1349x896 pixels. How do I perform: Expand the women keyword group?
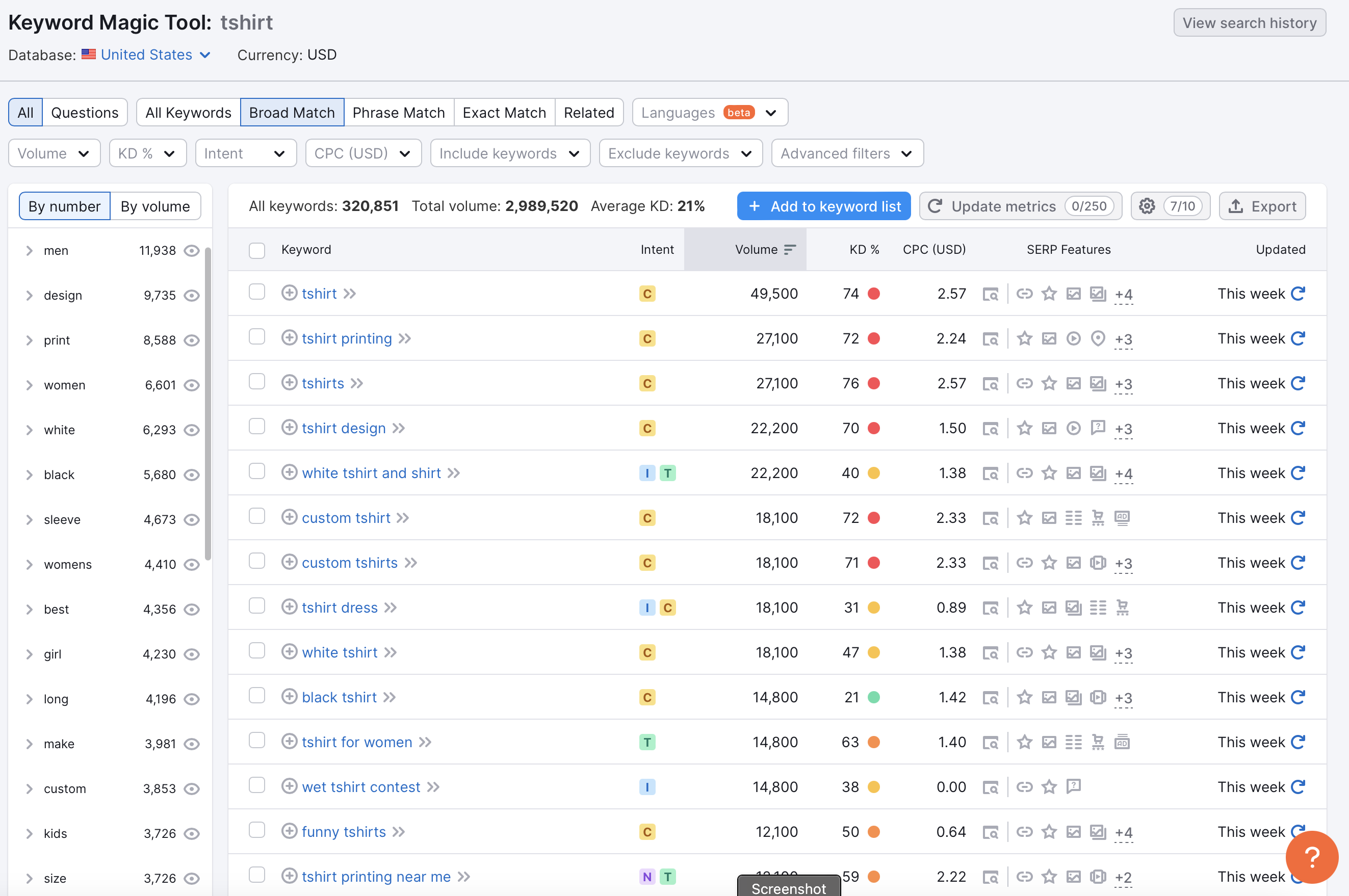29,385
